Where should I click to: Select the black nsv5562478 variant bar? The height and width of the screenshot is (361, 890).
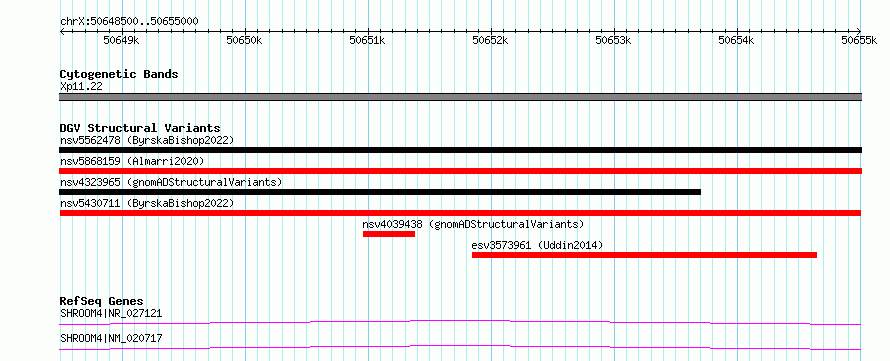(x=460, y=150)
